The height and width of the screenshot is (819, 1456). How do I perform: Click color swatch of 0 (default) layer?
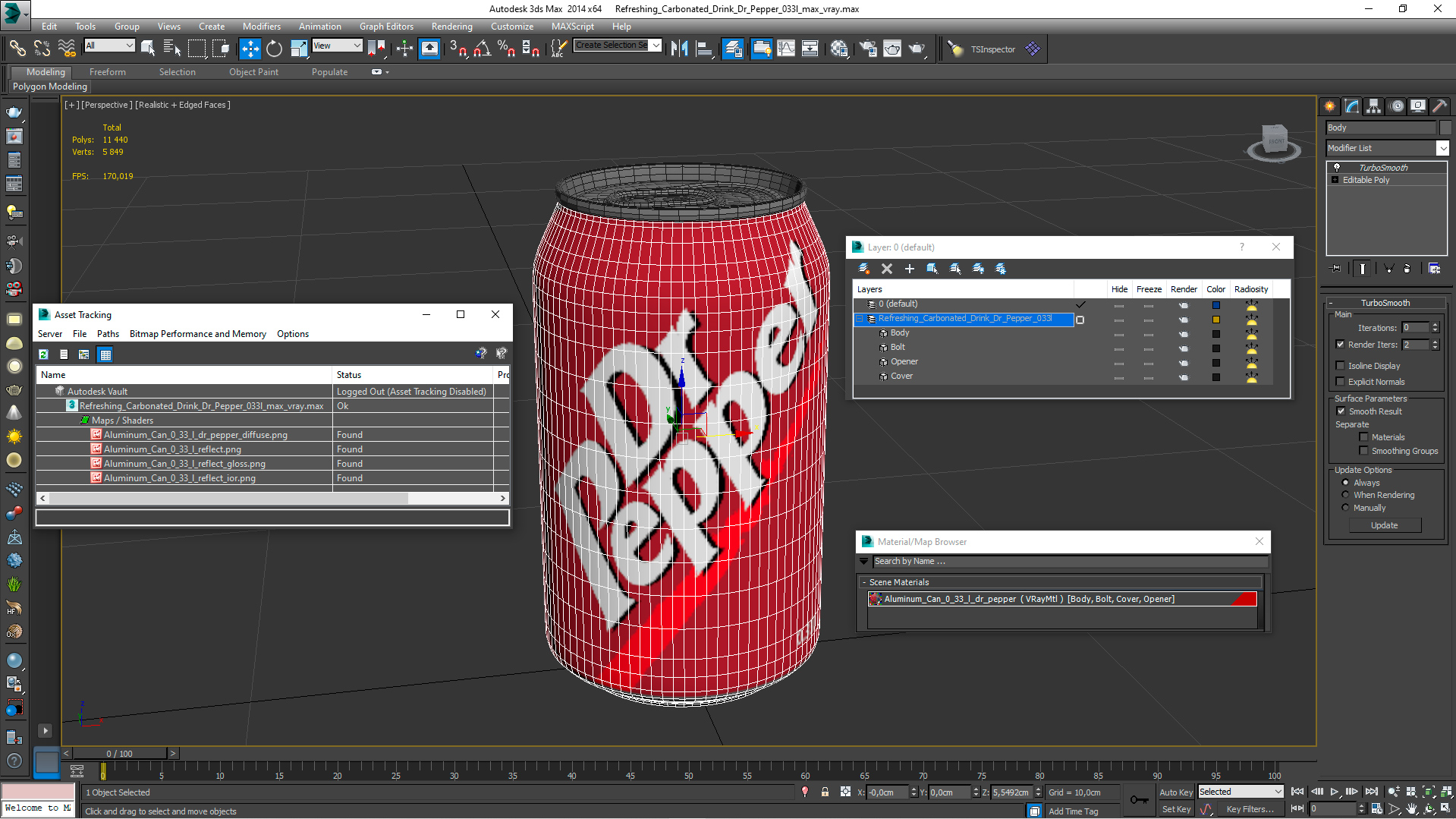[x=1215, y=305]
